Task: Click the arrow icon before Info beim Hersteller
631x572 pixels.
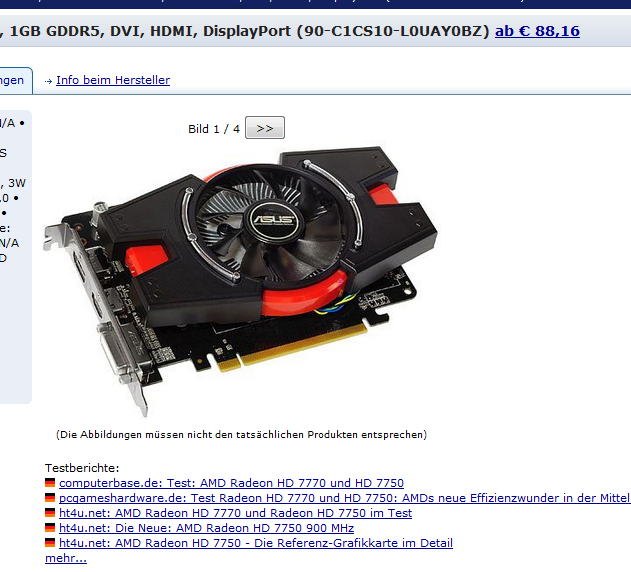Action: click(48, 81)
